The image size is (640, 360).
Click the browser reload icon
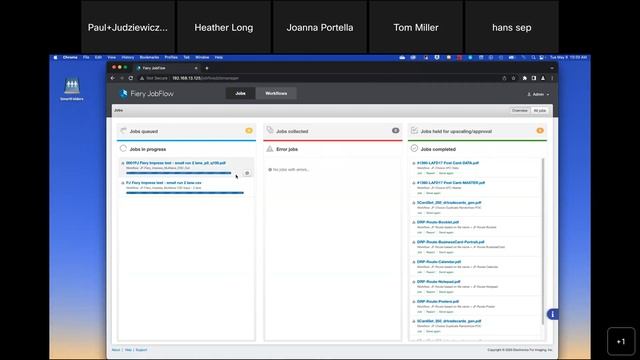pos(131,78)
